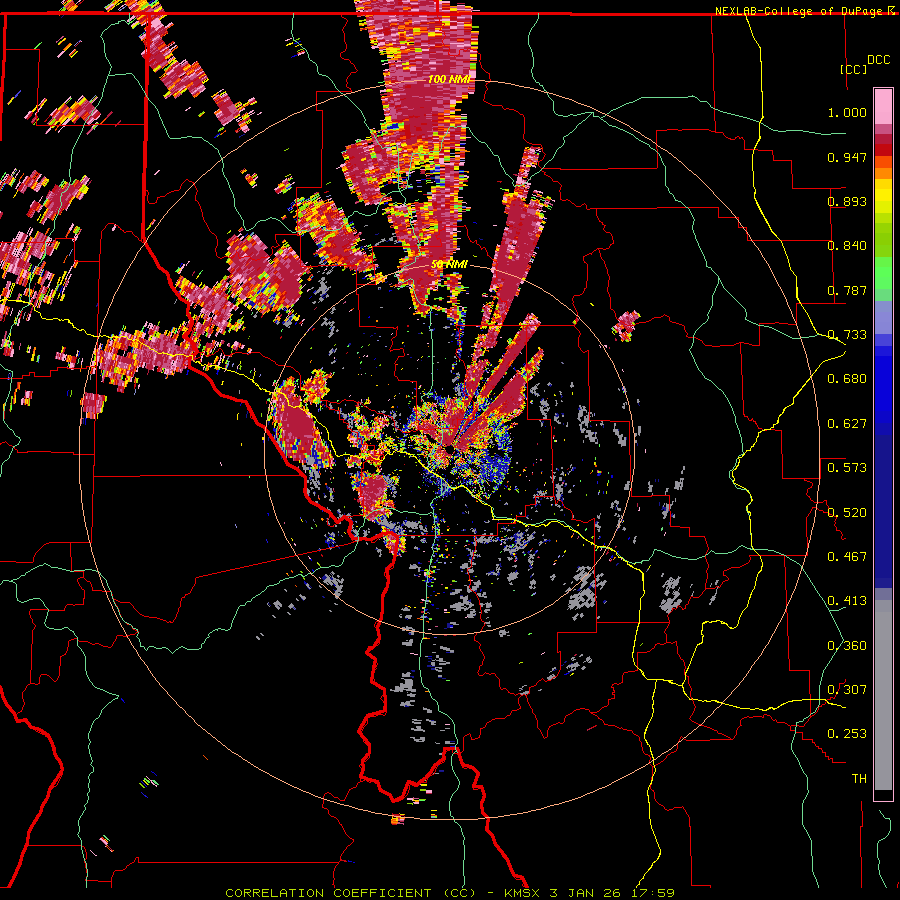Screen dimensions: 900x900
Task: Click the 0.893 legend value
Action: (x=847, y=201)
